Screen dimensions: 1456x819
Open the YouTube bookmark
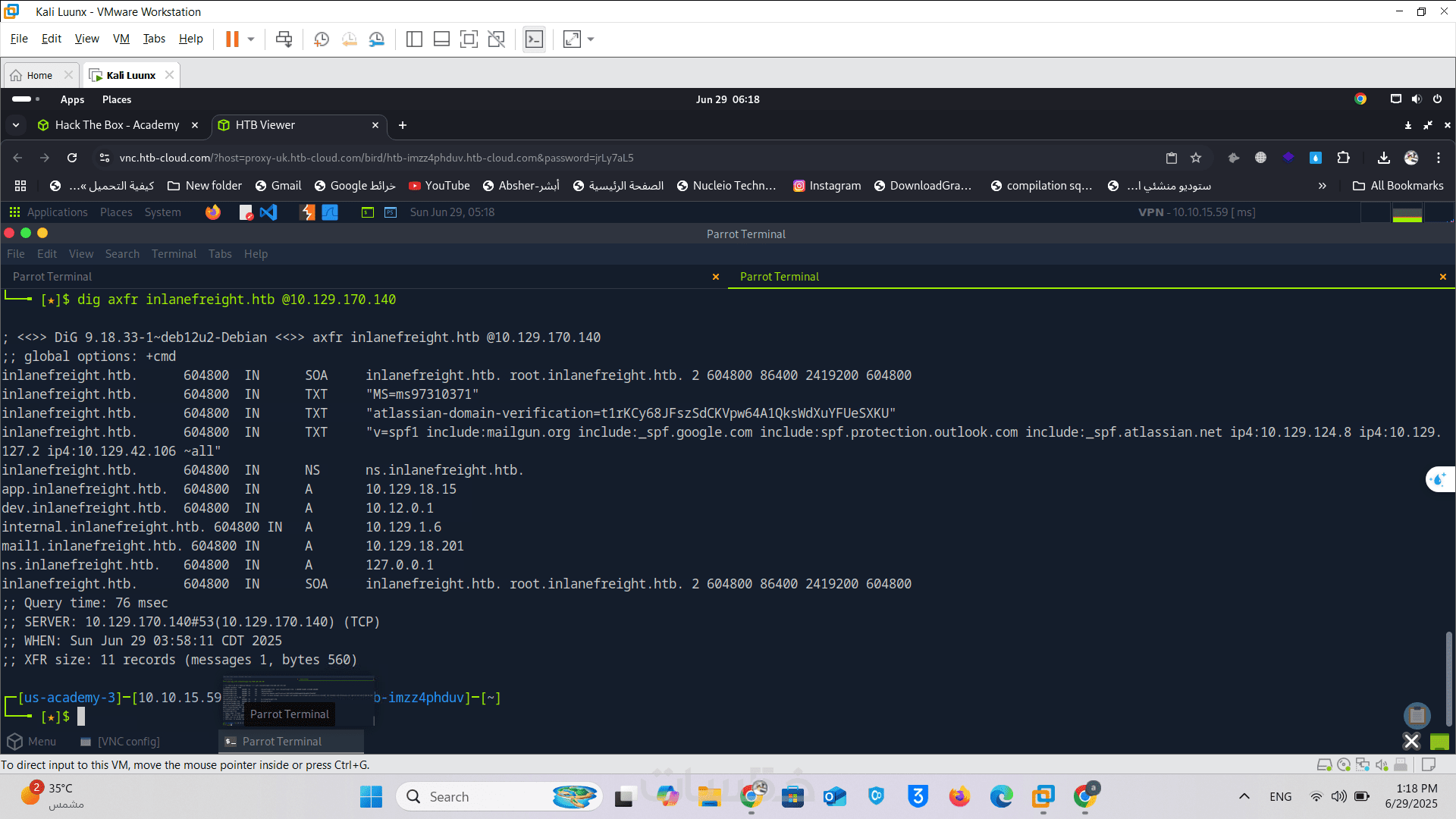coord(439,186)
